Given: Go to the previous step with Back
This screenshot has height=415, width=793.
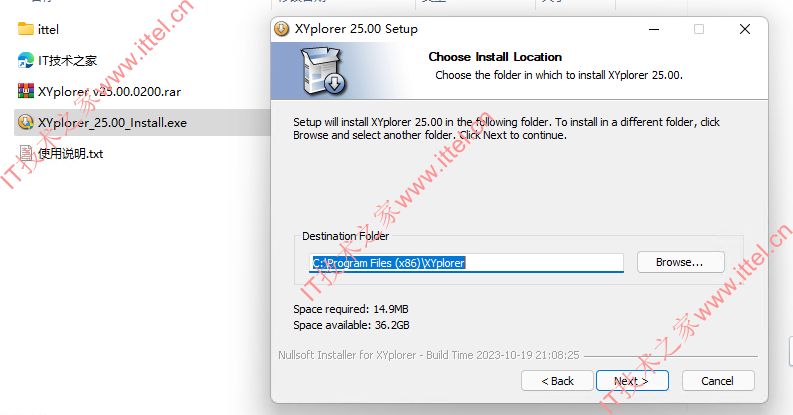Looking at the screenshot, I should tap(557, 381).
